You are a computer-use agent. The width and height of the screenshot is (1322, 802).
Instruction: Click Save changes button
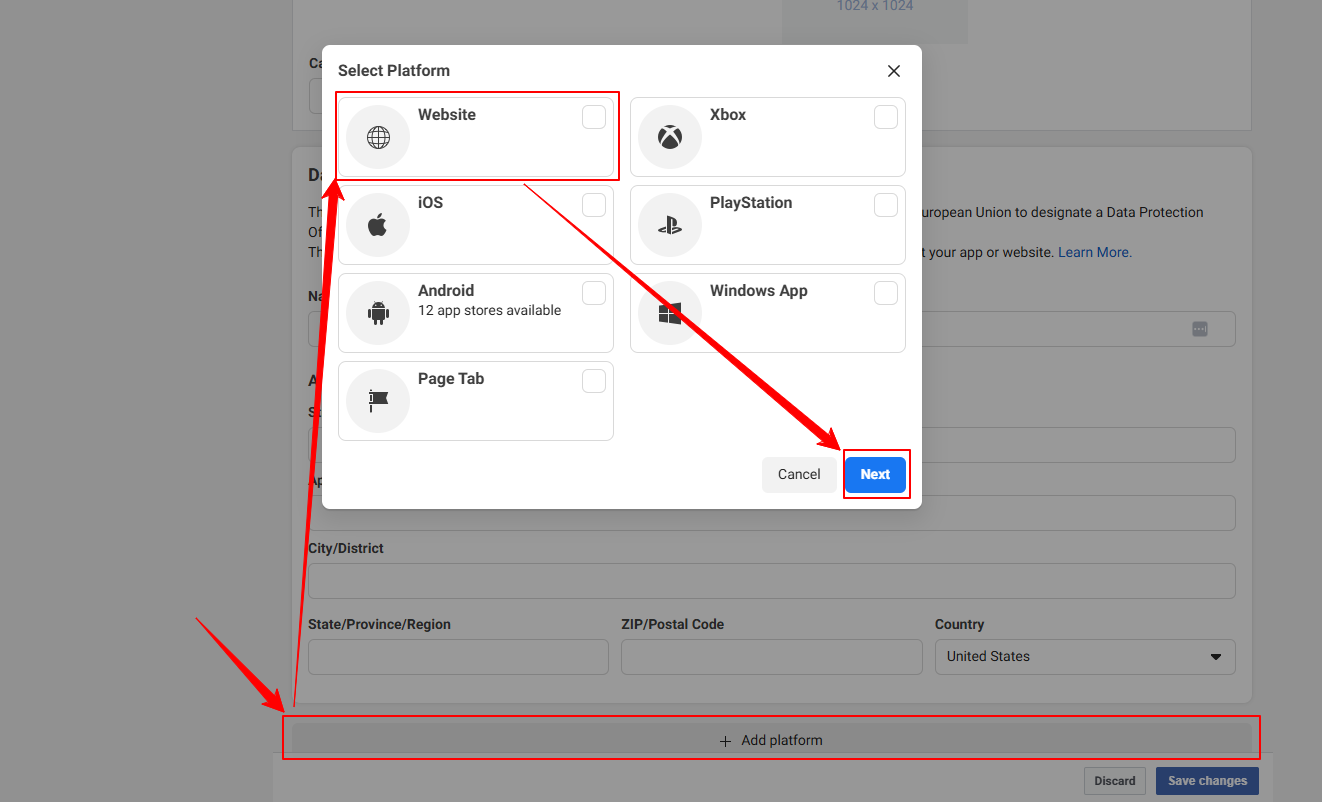[1207, 781]
